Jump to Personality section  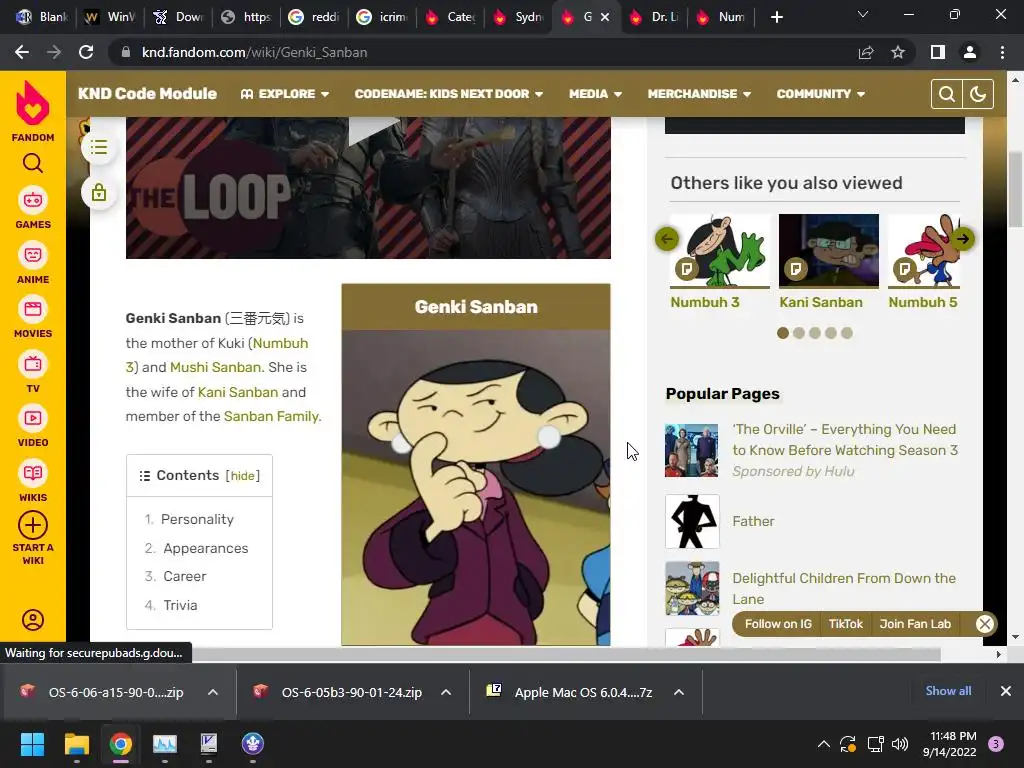[197, 519]
